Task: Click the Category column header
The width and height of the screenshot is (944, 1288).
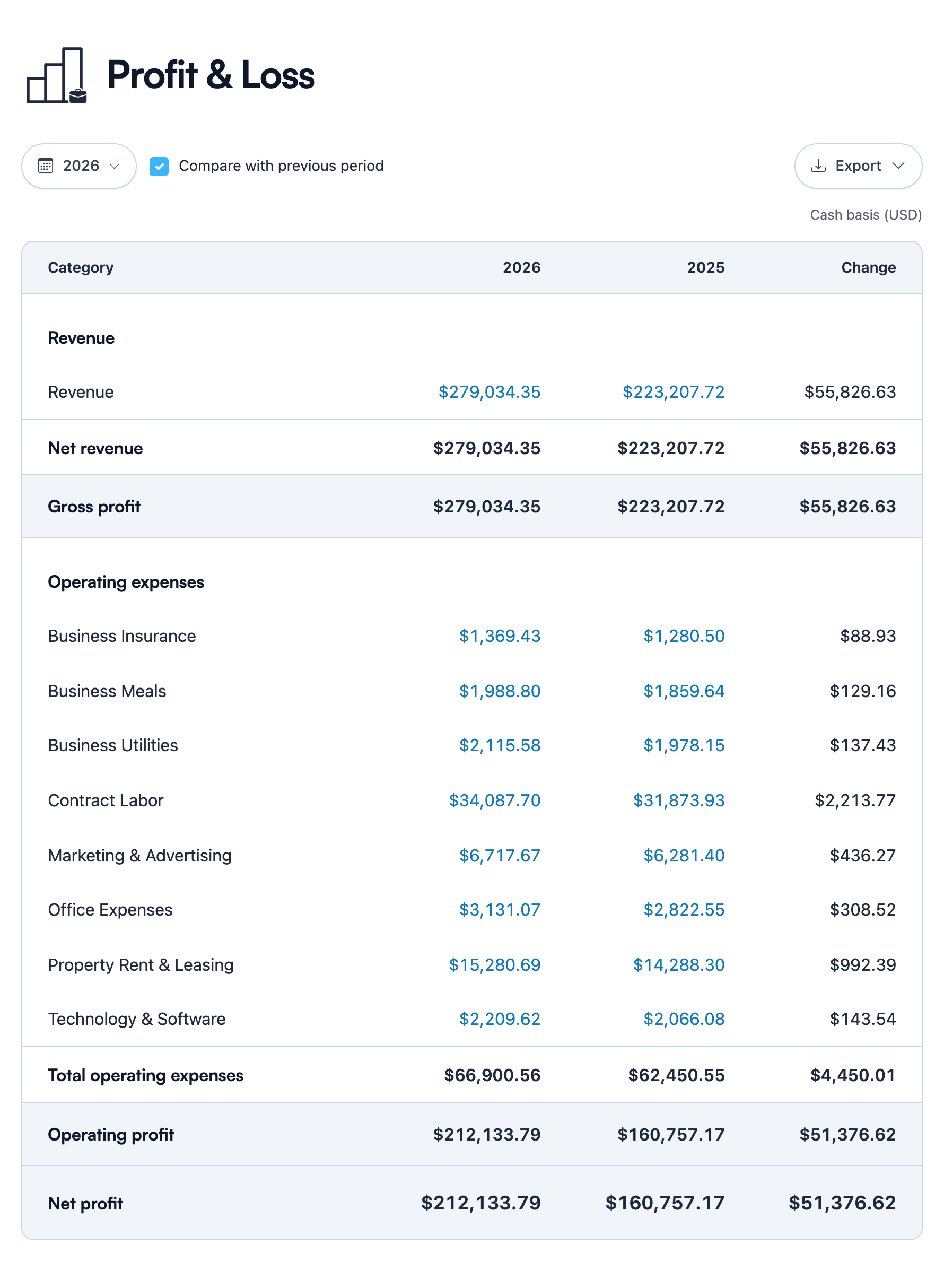Action: click(x=81, y=267)
